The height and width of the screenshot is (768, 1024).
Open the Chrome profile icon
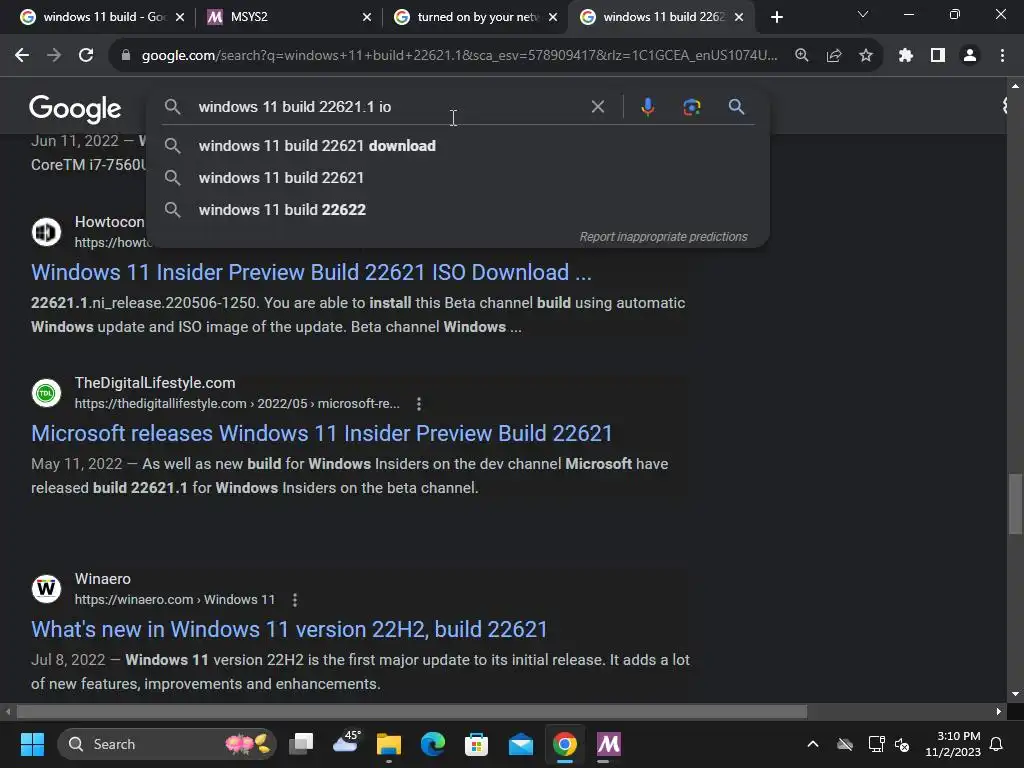coord(970,56)
